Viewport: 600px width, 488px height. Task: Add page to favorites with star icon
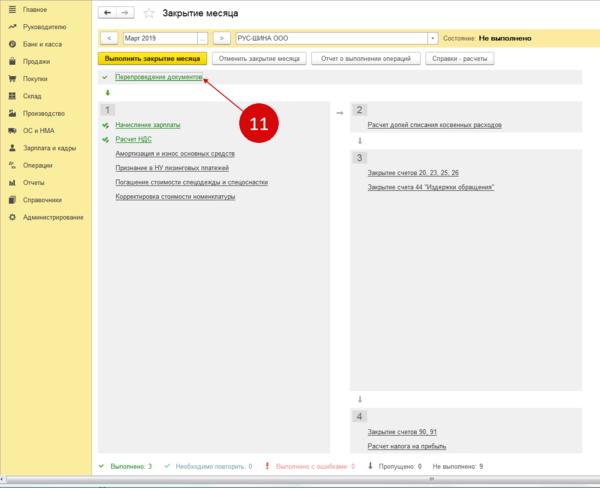[x=148, y=13]
